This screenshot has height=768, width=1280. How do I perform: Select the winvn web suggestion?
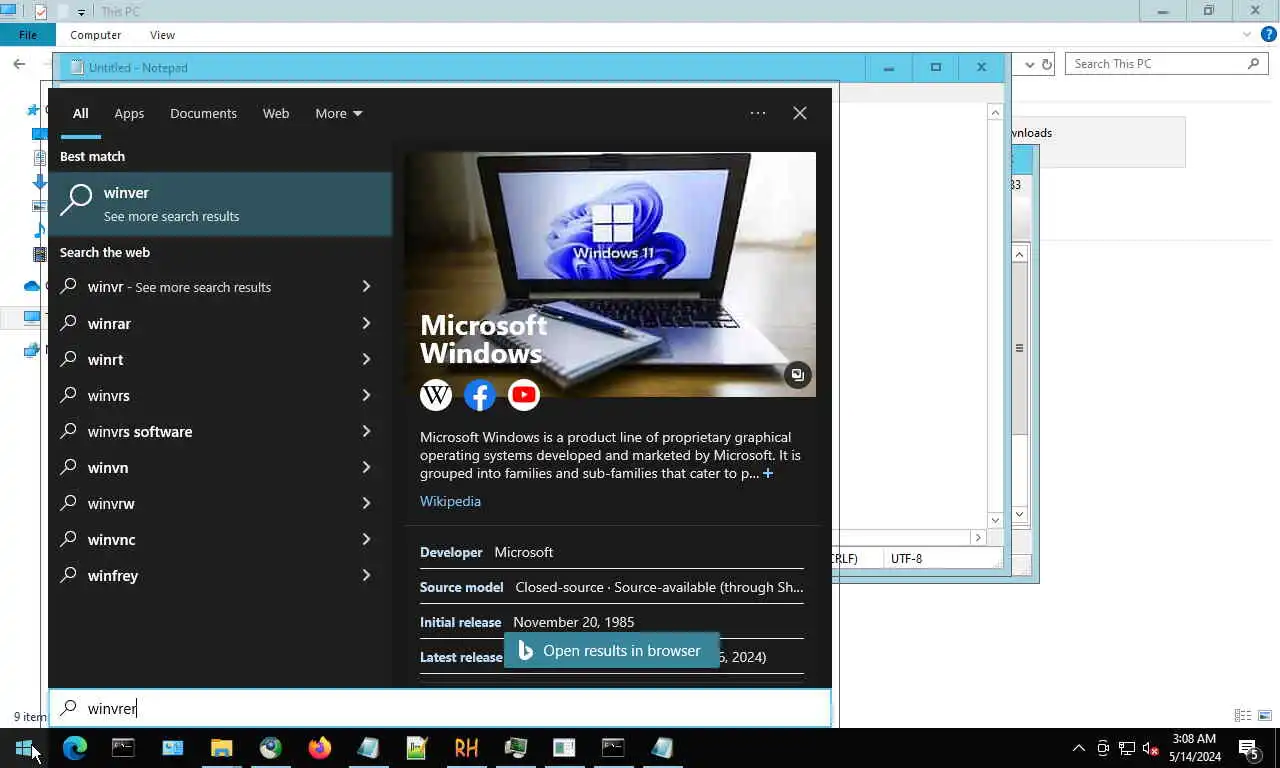[220, 467]
